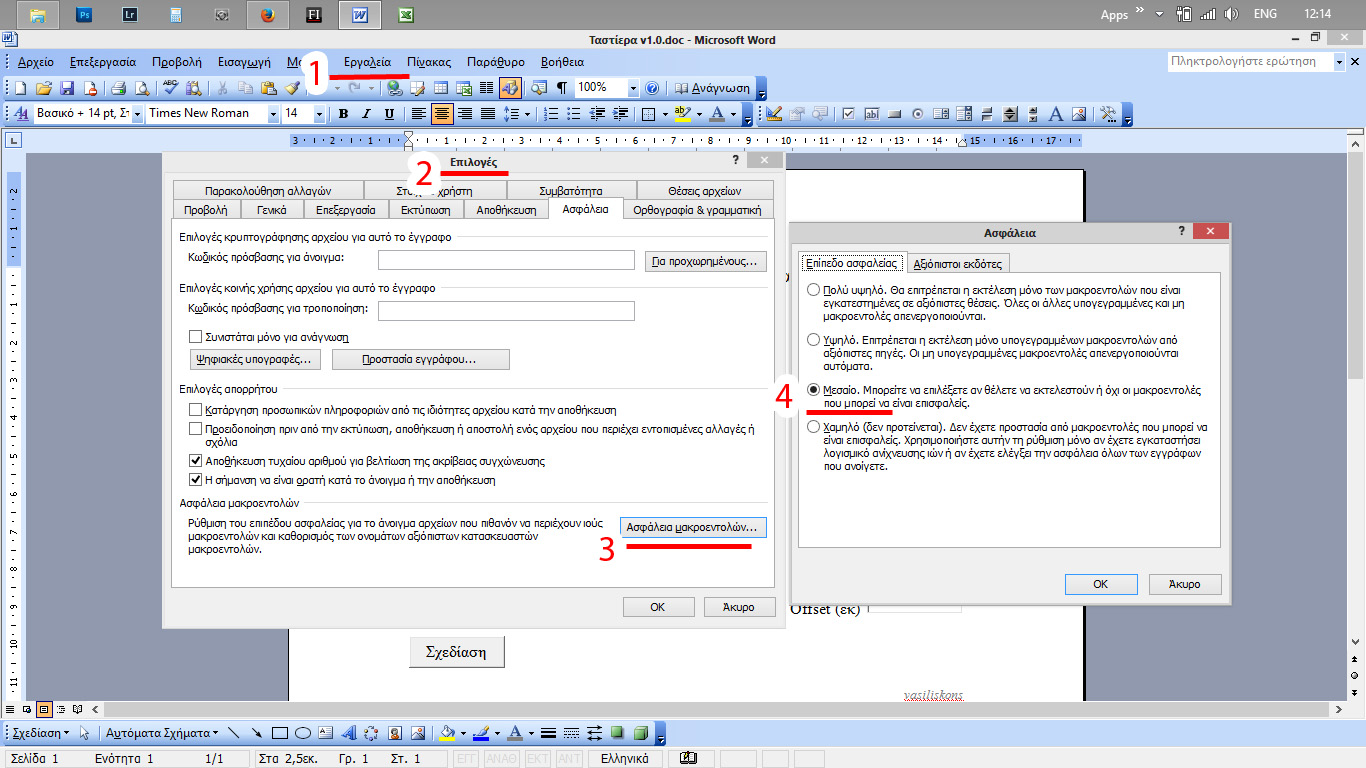Open Microsoft Word Help question mark icon
Screen dimensions: 1366x768
[x=652, y=88]
